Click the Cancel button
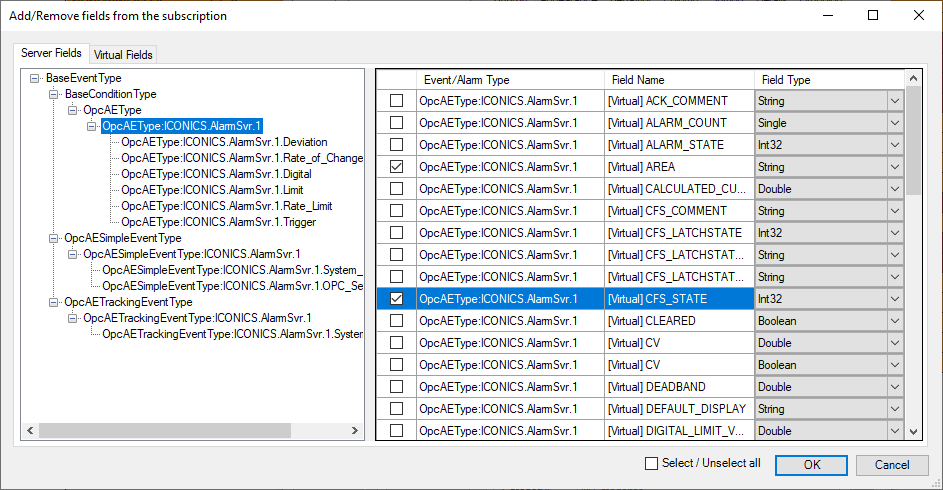This screenshot has width=943, height=490. (x=892, y=465)
